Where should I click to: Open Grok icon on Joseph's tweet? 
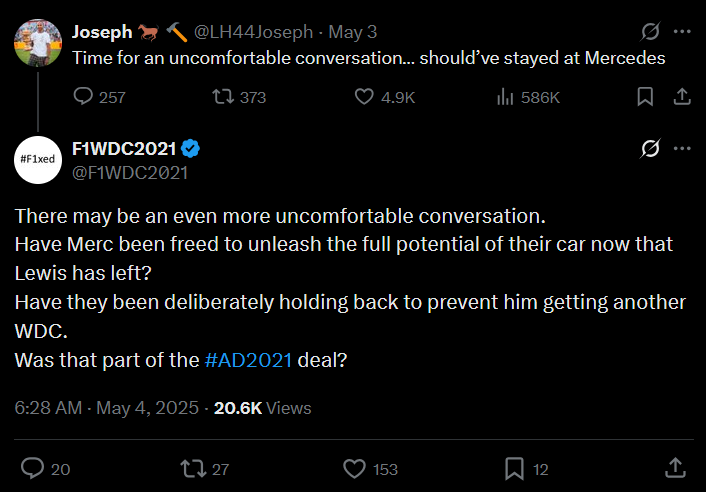(x=650, y=32)
